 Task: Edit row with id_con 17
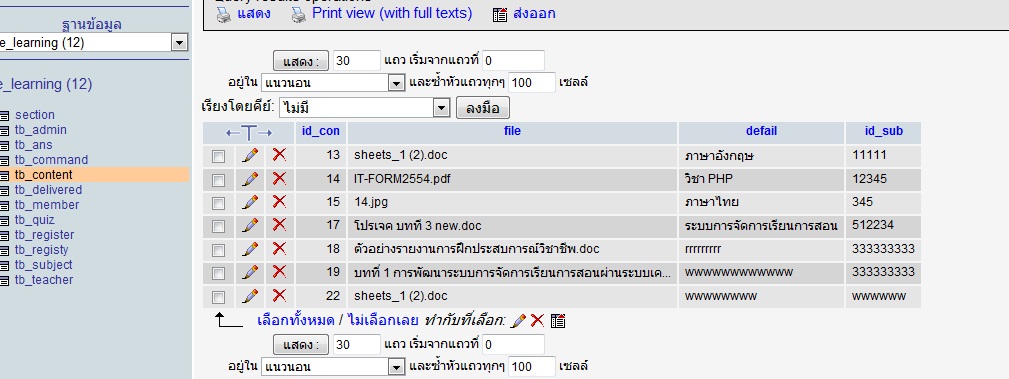250,225
